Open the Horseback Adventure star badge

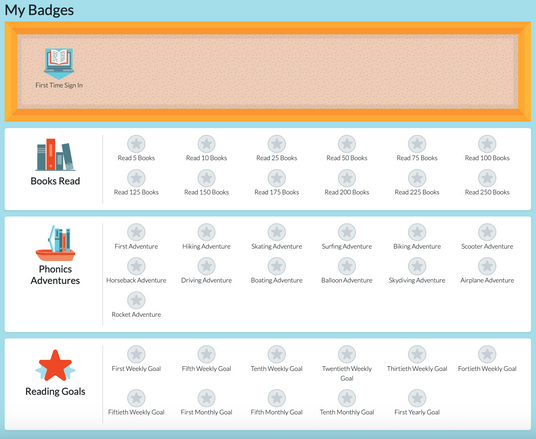click(136, 266)
